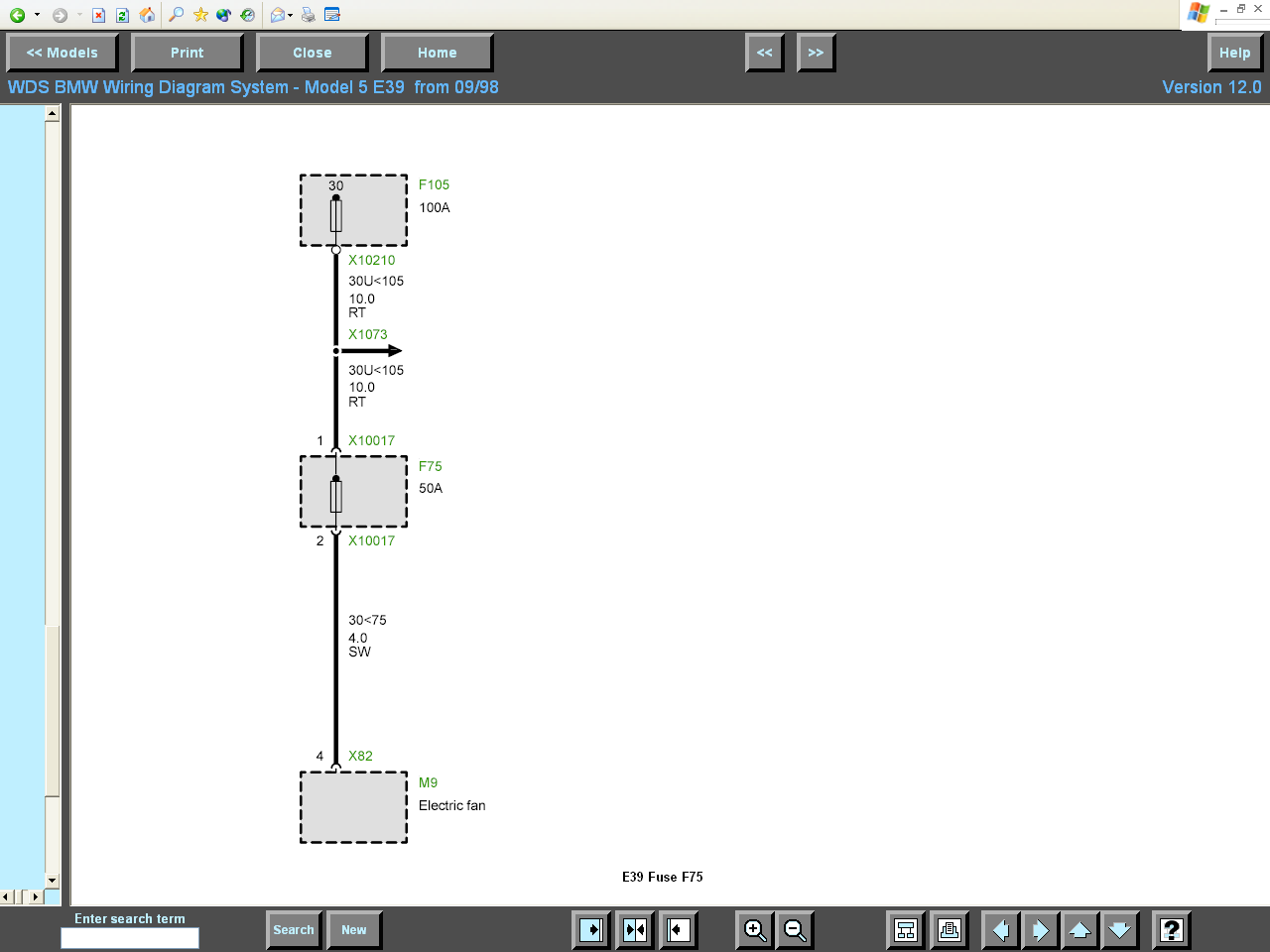Click the Electric fan component box
The width and height of the screenshot is (1270, 952).
[353, 807]
